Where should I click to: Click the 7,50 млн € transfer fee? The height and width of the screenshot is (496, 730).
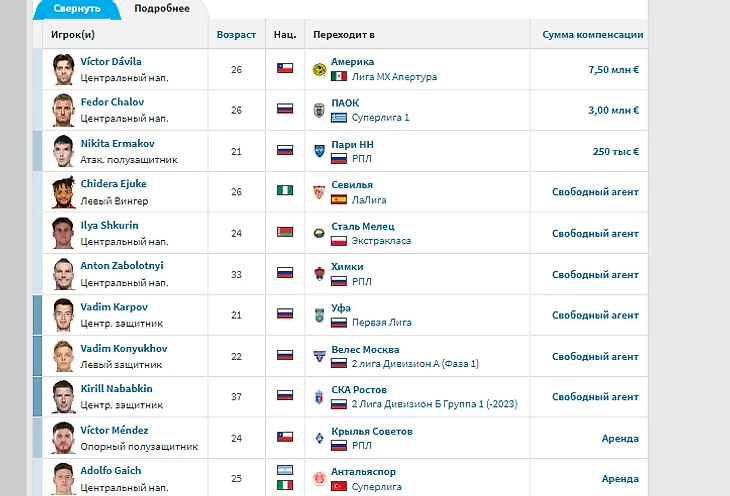[x=613, y=69]
